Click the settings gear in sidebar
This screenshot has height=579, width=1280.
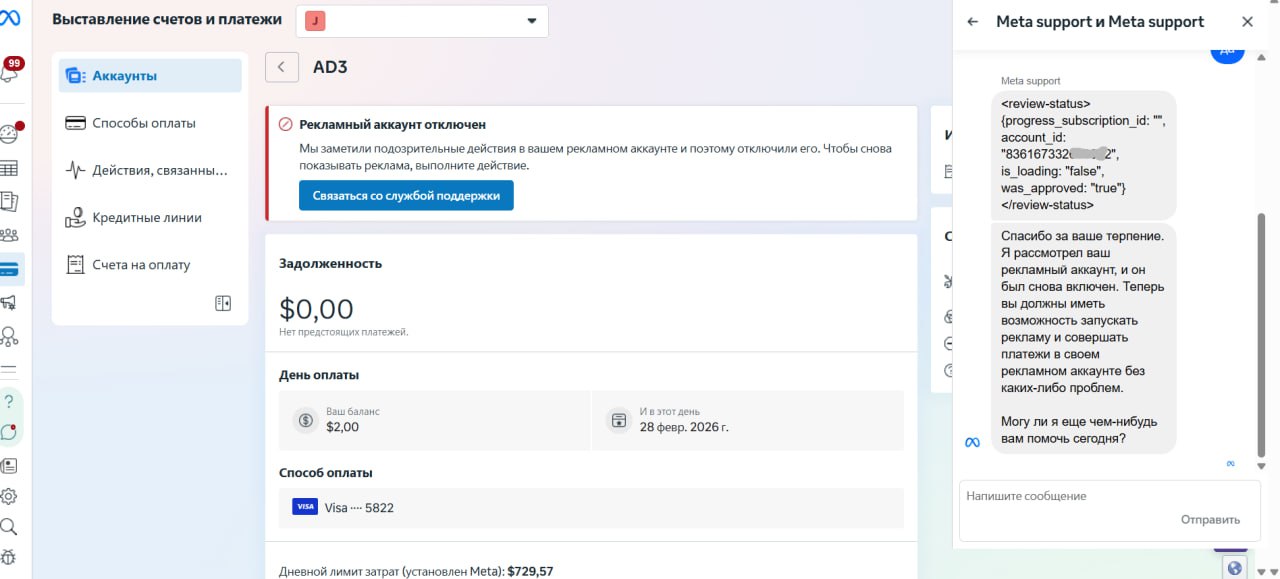pos(9,496)
